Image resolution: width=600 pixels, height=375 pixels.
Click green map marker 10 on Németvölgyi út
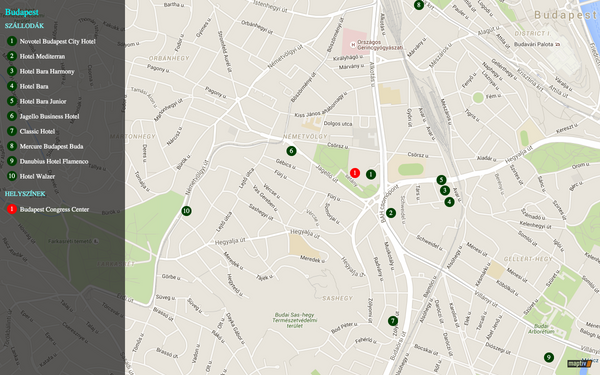(x=186, y=211)
